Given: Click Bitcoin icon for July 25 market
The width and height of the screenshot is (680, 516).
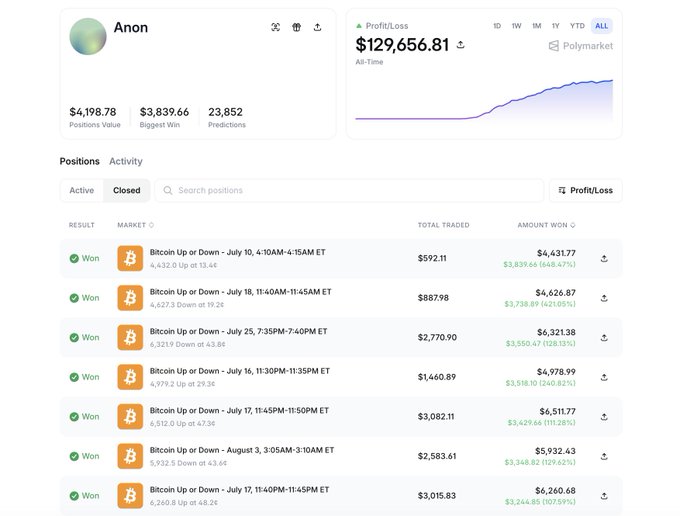Looking at the screenshot, I should coord(130,337).
